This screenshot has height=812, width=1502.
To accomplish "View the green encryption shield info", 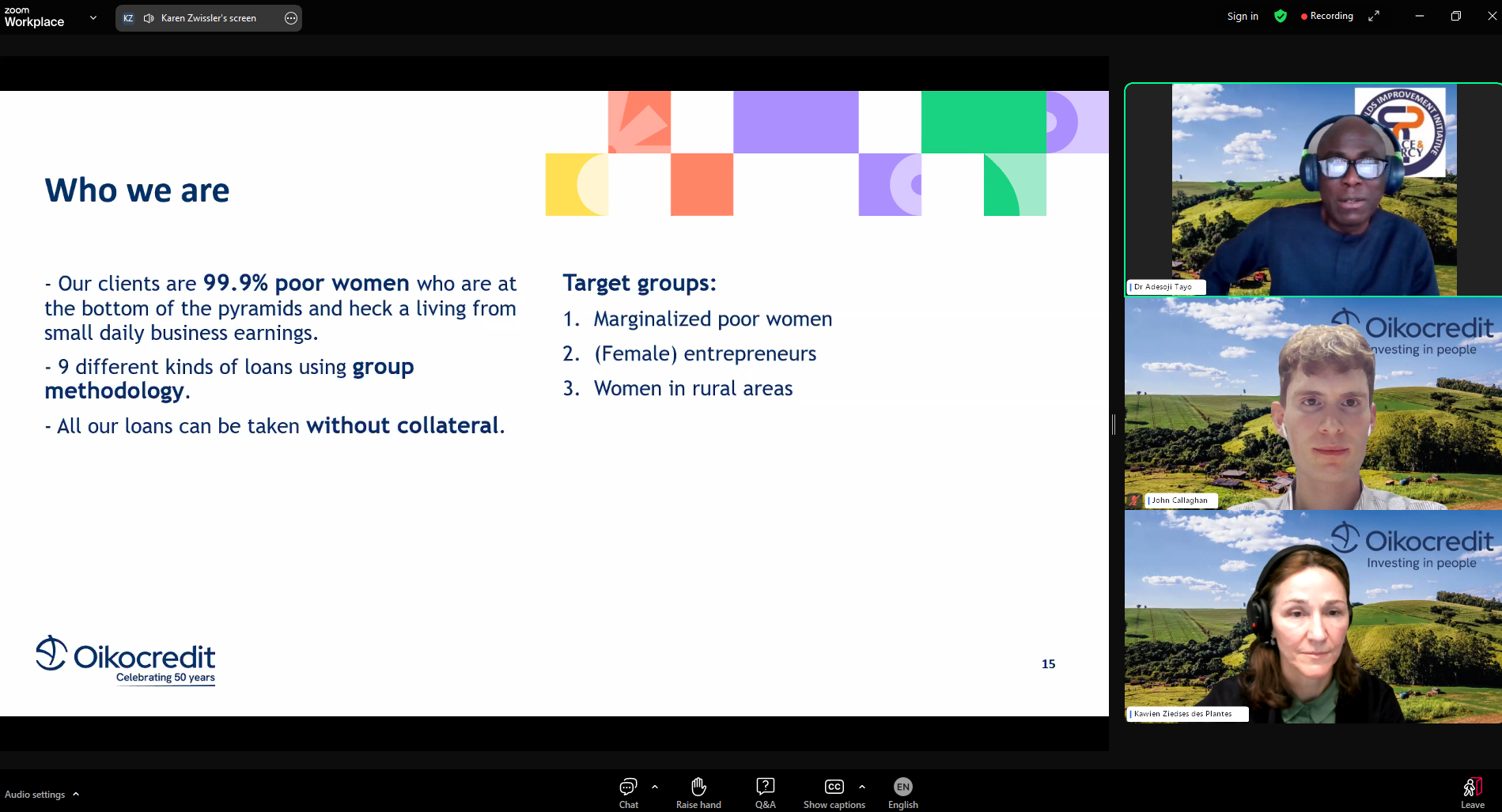I will [x=1281, y=16].
